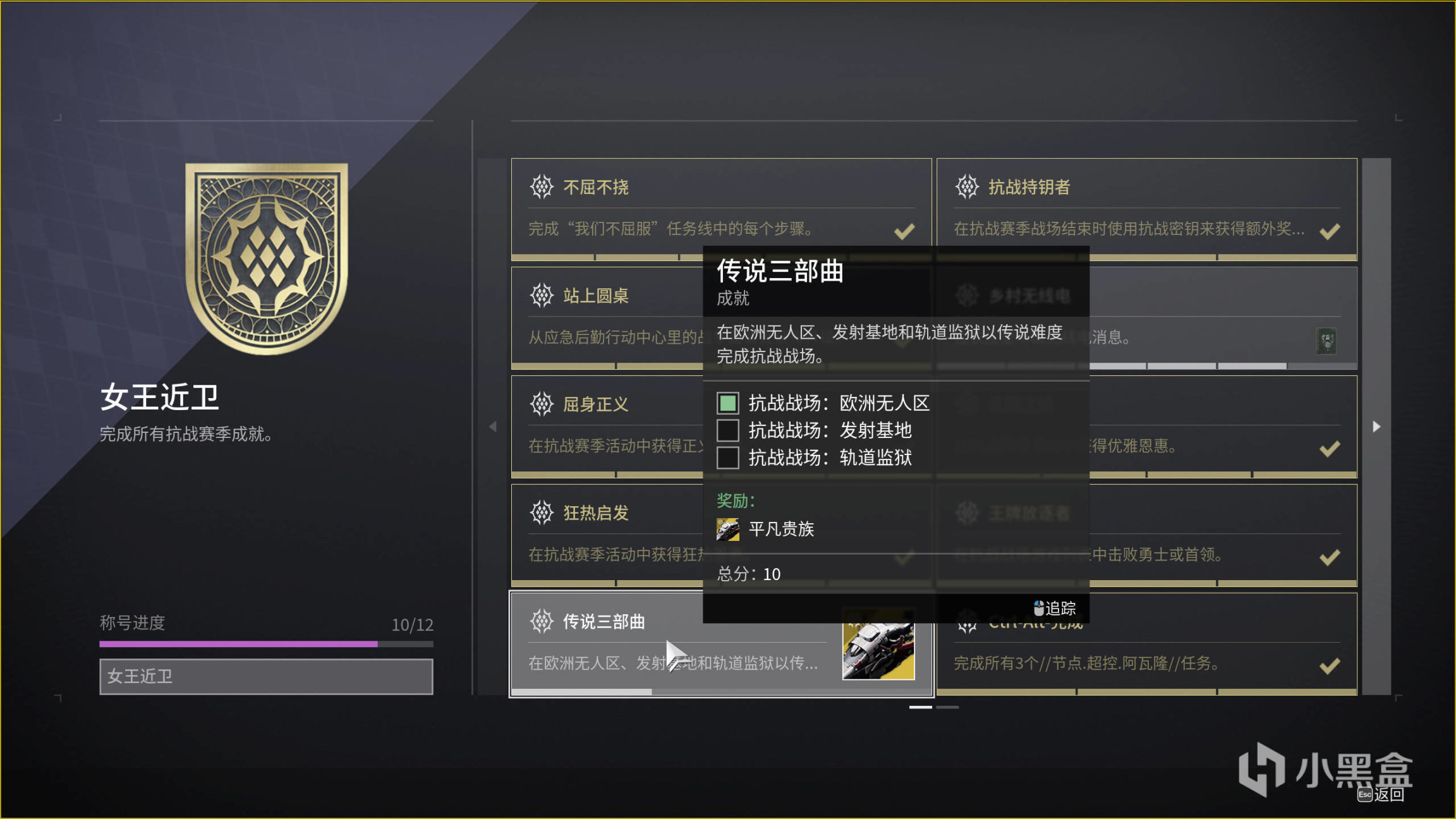Select the first page indicator dash
Screen dimensions: 1456x819
(x=921, y=707)
